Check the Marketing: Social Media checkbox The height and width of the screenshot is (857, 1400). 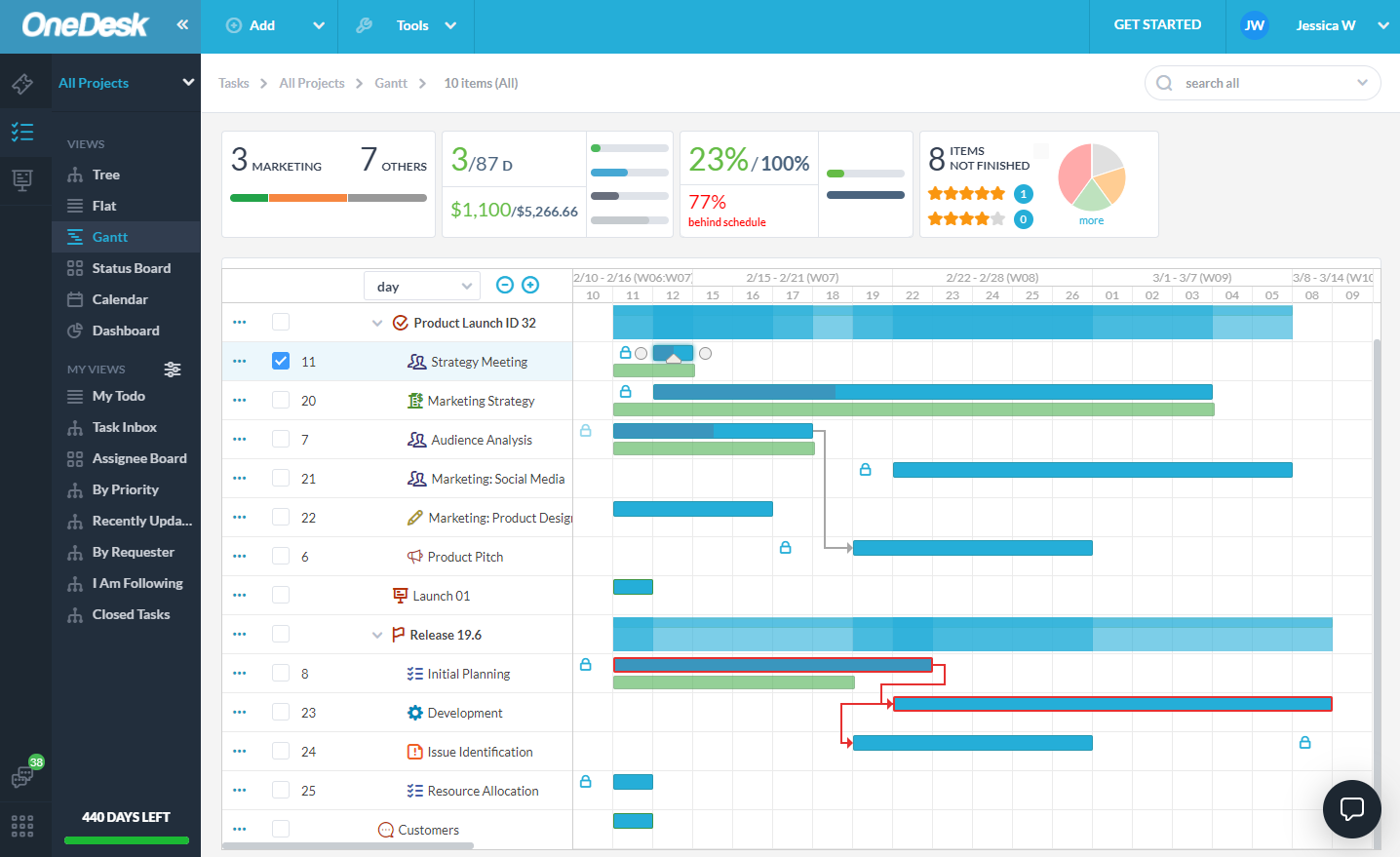281,478
